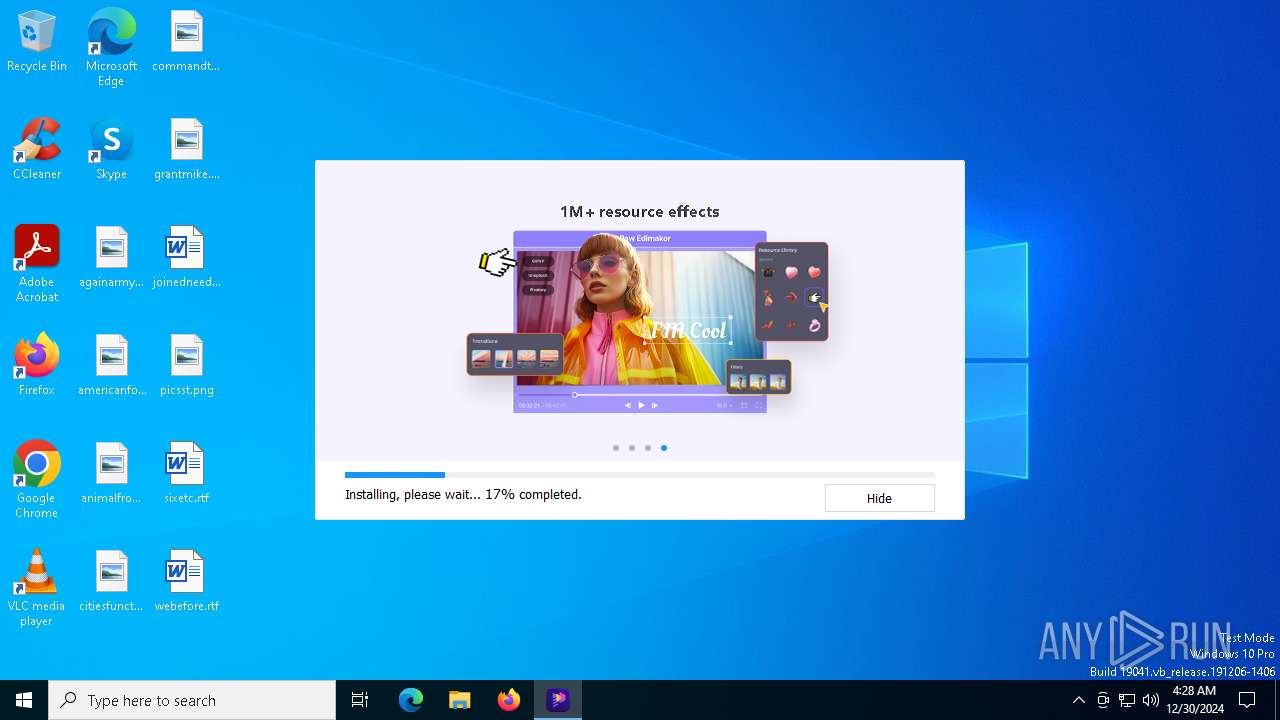
Task: Select the picsst.png file icon
Action: (x=186, y=366)
